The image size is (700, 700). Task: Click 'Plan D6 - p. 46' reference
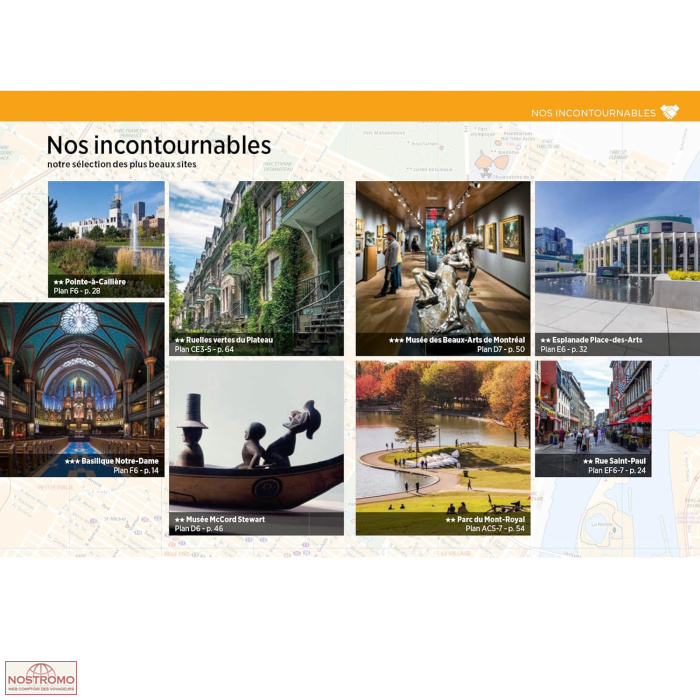199,529
